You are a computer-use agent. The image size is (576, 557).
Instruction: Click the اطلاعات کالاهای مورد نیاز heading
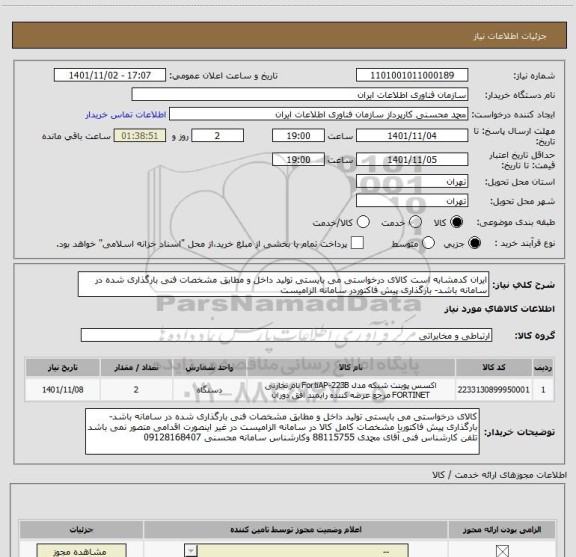[x=500, y=309]
